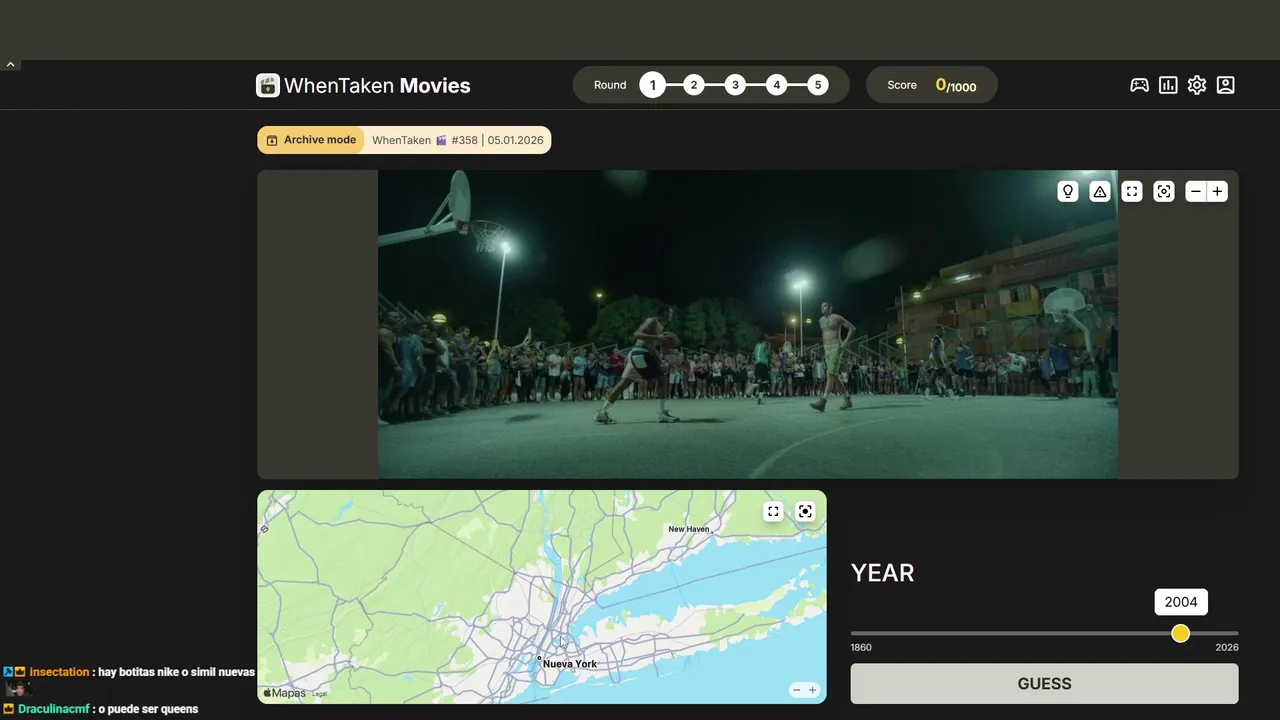Click the WhenTaken #358 date label
This screenshot has width=1280, height=720.
458,140
